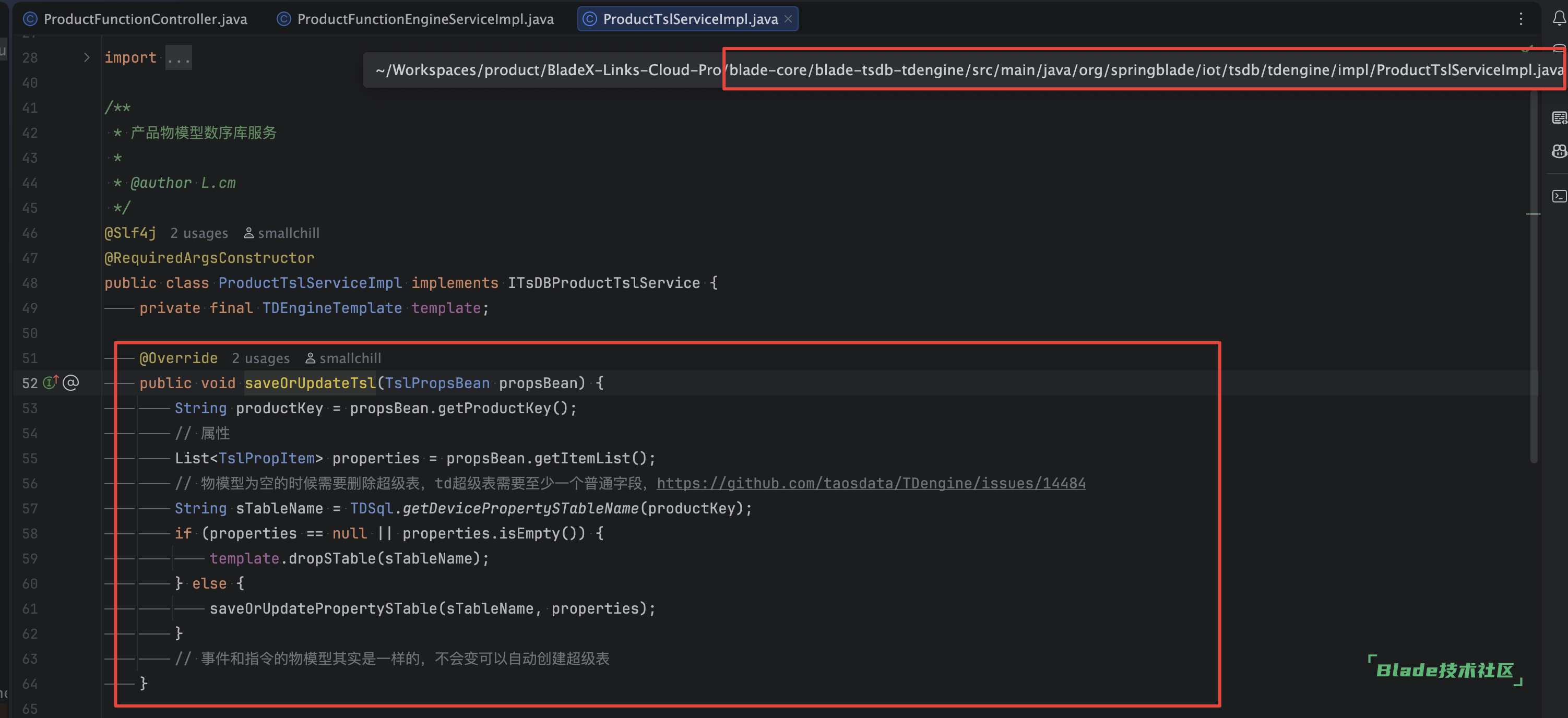Click the class icon on ProductFunctionController.java tab
Viewport: 1568px width, 718px height.
(x=30, y=19)
